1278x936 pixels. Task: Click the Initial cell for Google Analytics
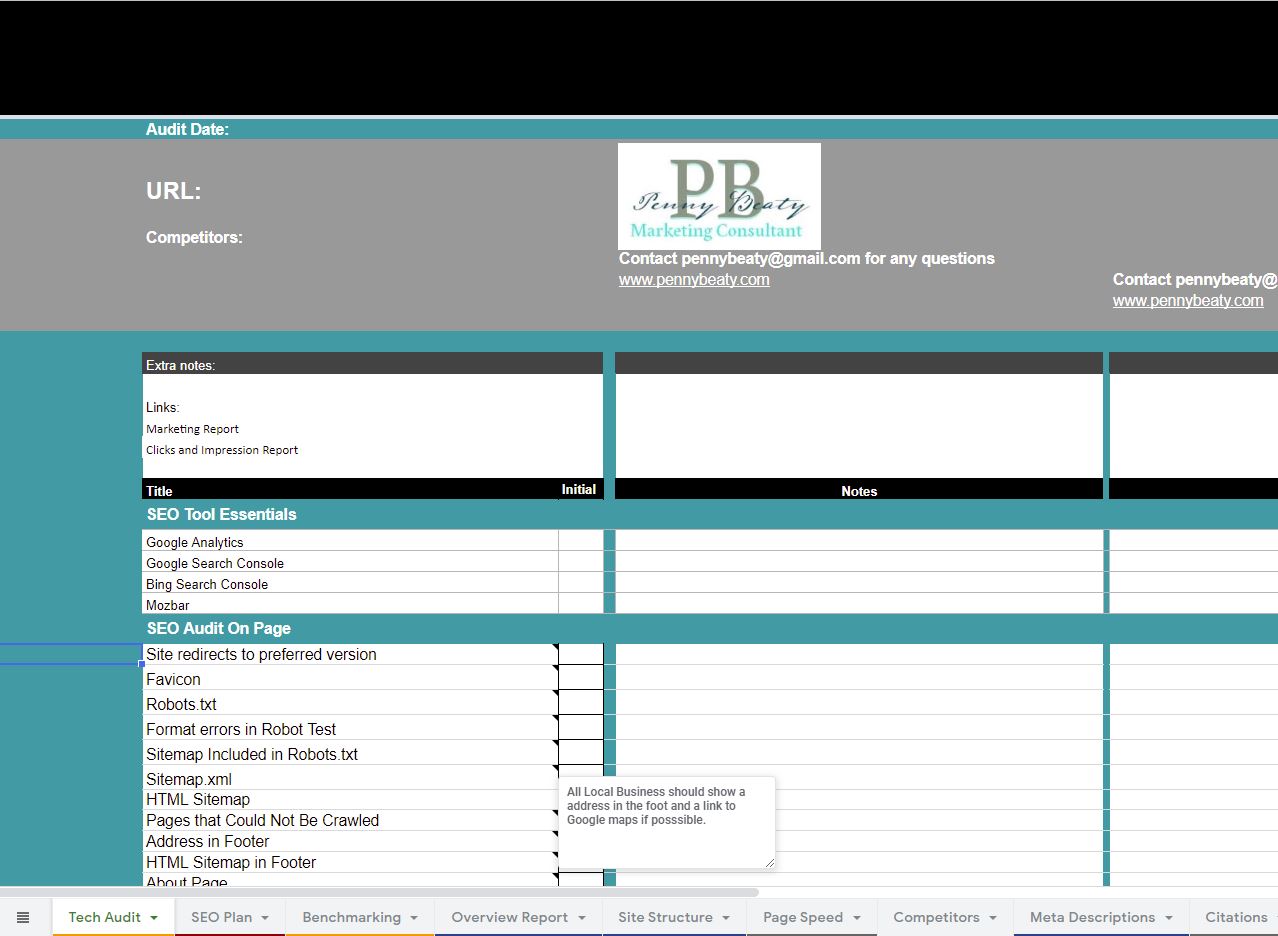click(581, 542)
